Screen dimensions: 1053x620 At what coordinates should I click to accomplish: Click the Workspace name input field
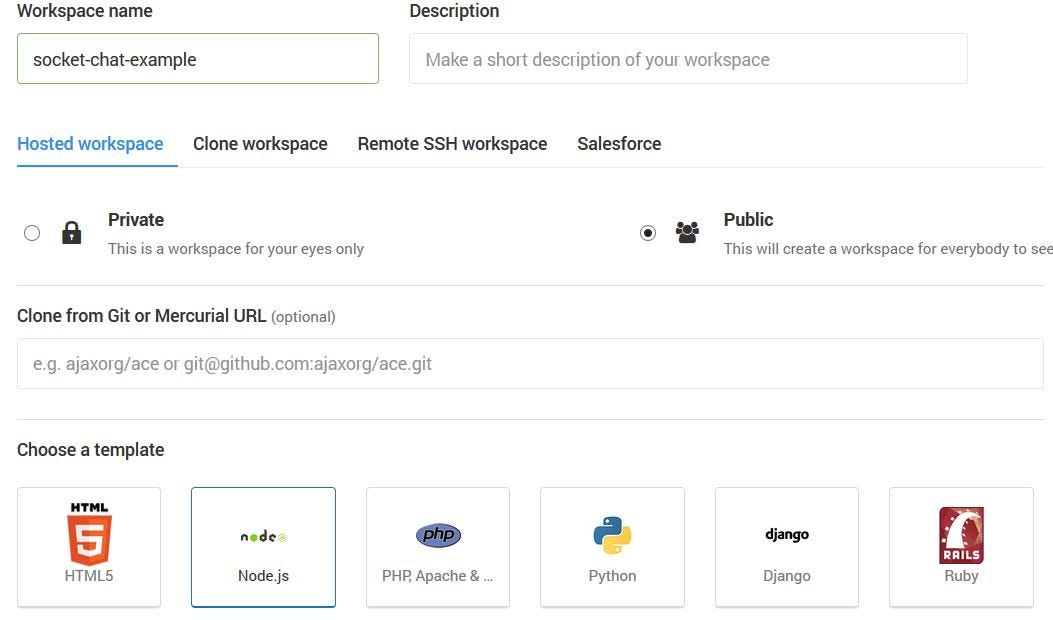click(x=197, y=59)
